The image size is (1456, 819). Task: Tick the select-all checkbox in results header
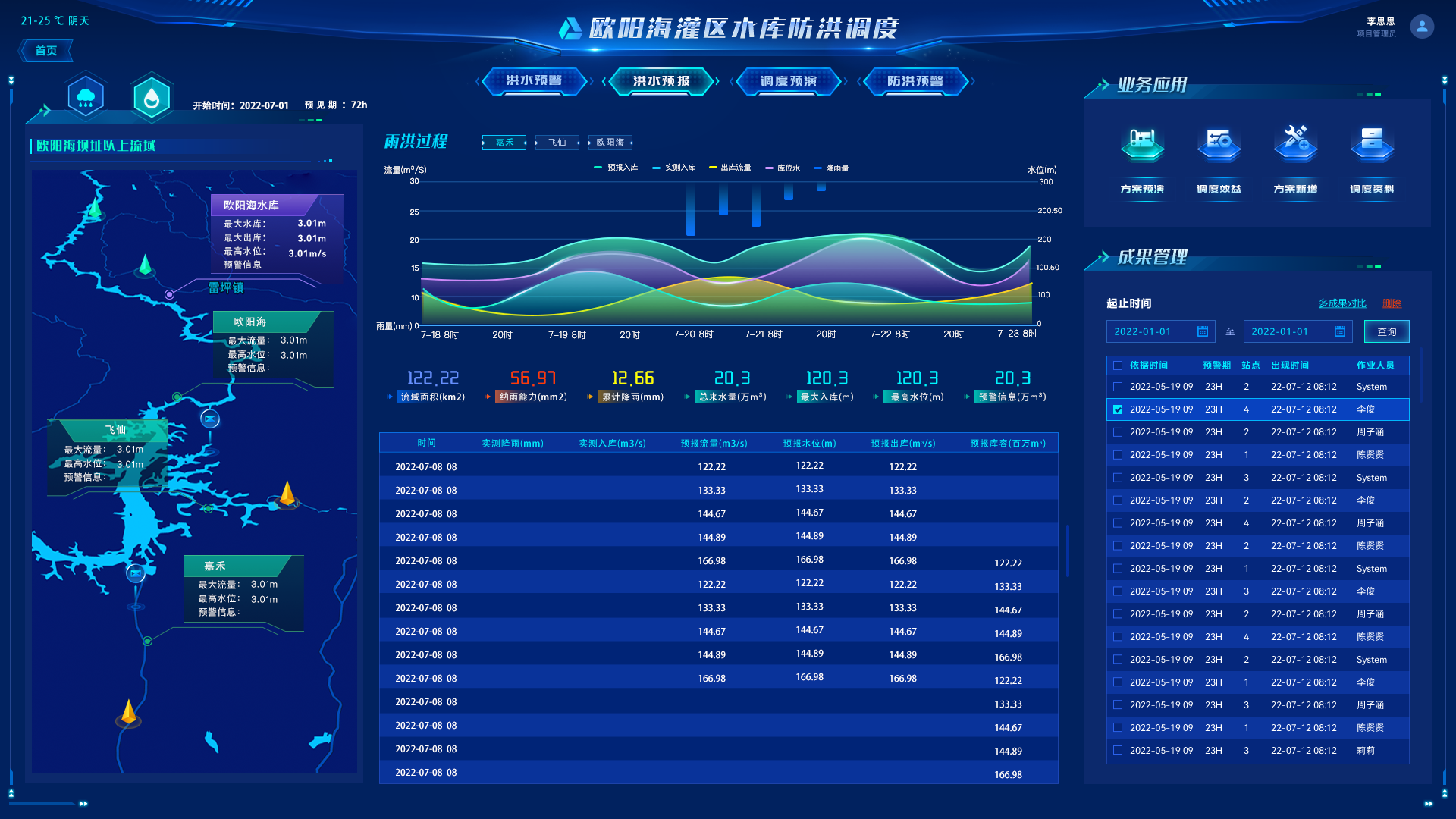point(1118,366)
